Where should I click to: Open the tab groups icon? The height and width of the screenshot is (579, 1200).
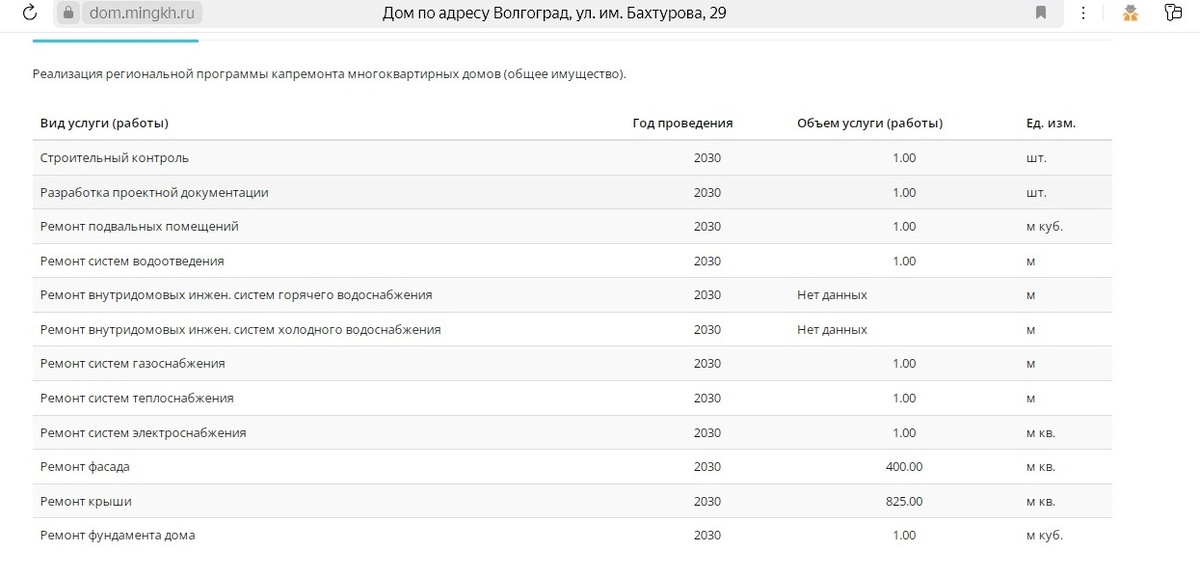tap(1172, 13)
